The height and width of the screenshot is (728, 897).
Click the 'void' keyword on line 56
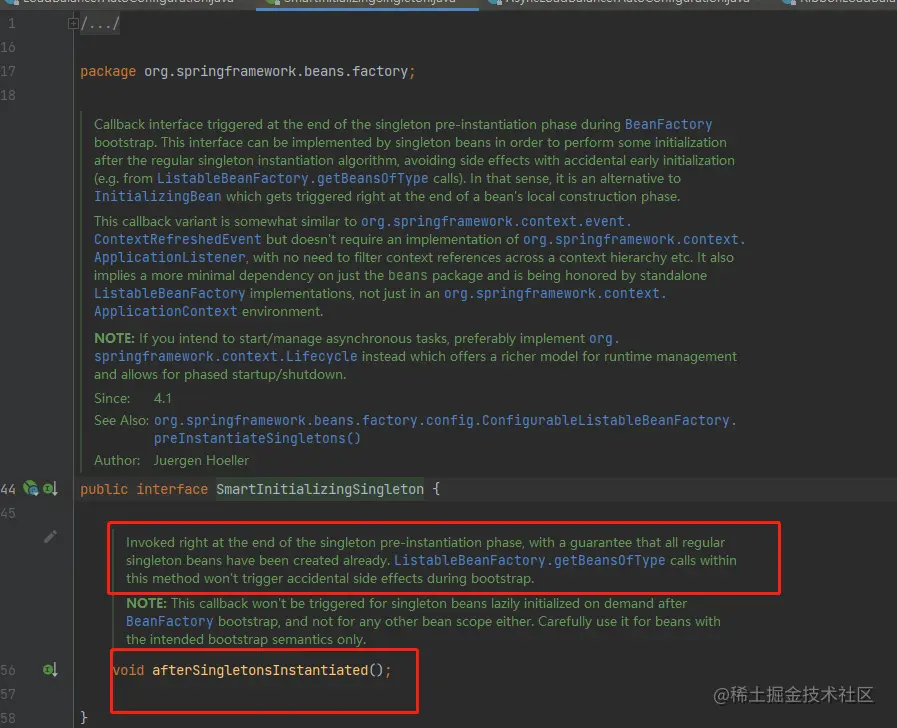pos(128,670)
